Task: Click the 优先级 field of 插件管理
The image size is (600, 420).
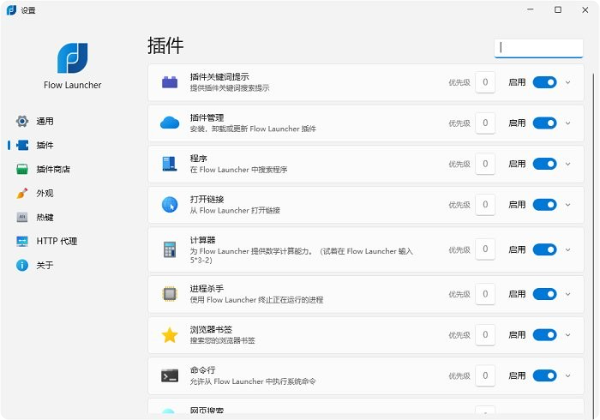Action: [x=485, y=123]
